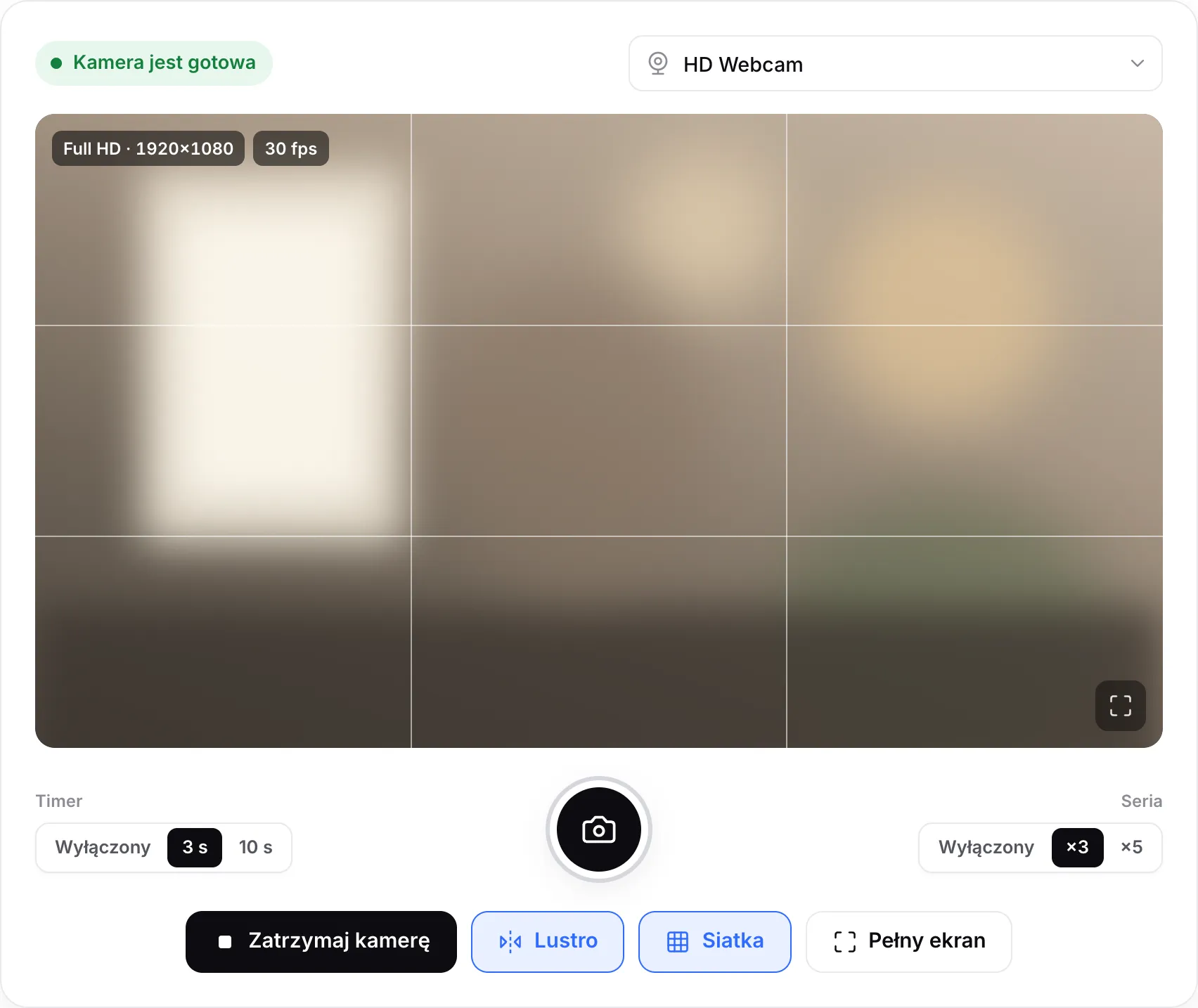Toggle the Lustro mirror mode
The width and height of the screenshot is (1198, 1008).
point(548,941)
